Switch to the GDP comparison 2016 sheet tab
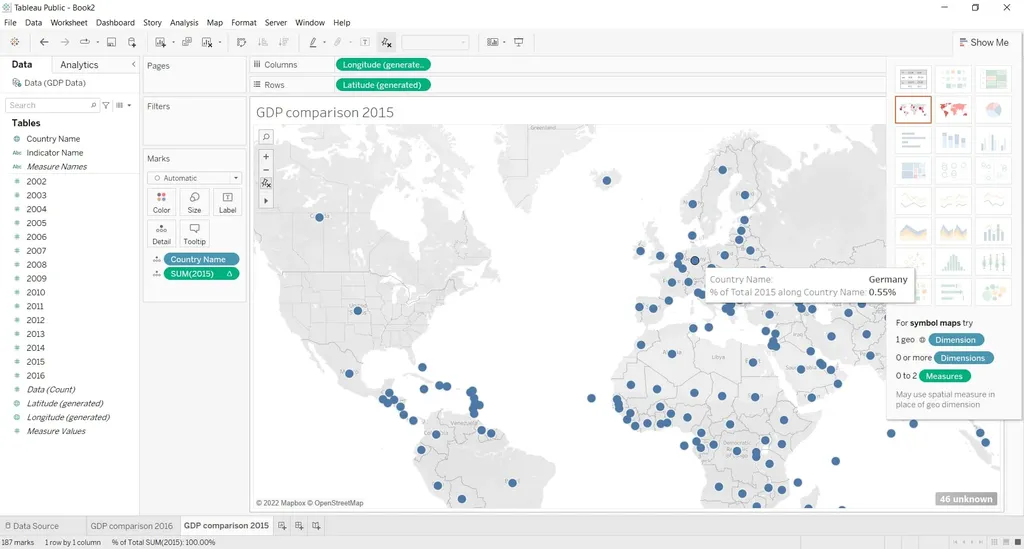This screenshot has height=549, width=1024. click(131, 526)
